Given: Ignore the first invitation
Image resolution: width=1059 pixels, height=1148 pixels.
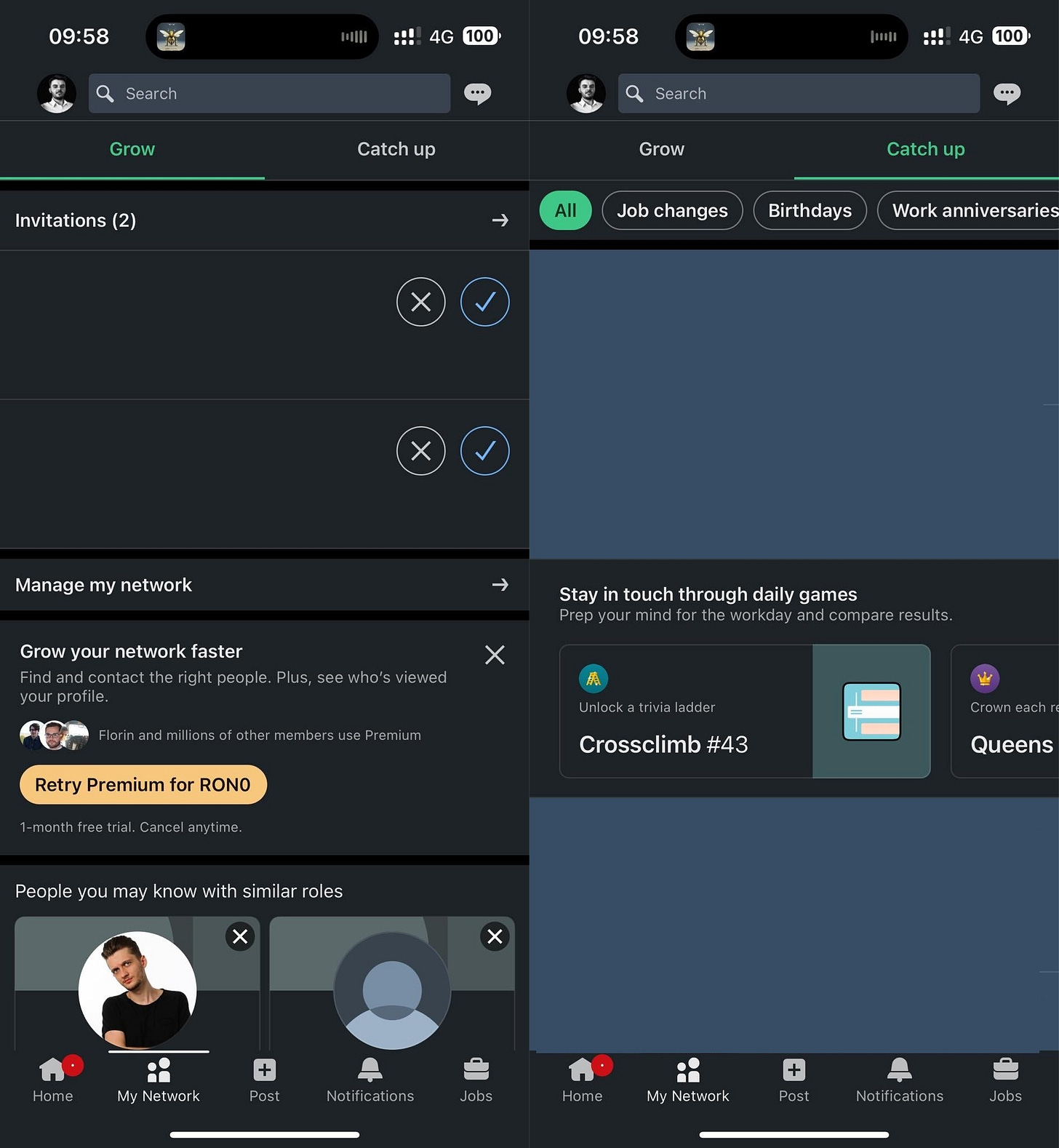Looking at the screenshot, I should [x=421, y=302].
